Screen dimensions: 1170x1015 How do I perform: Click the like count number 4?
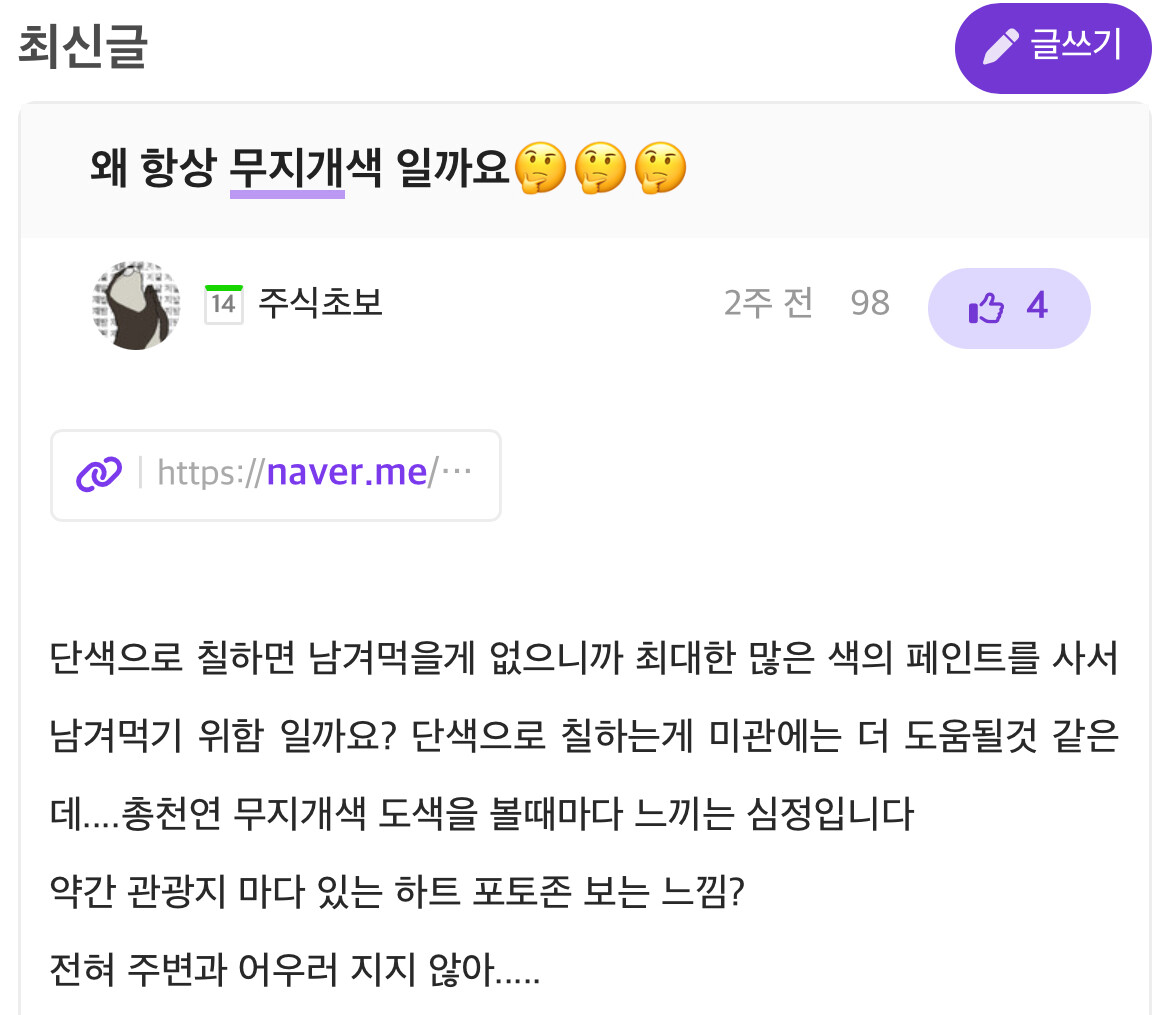1037,307
